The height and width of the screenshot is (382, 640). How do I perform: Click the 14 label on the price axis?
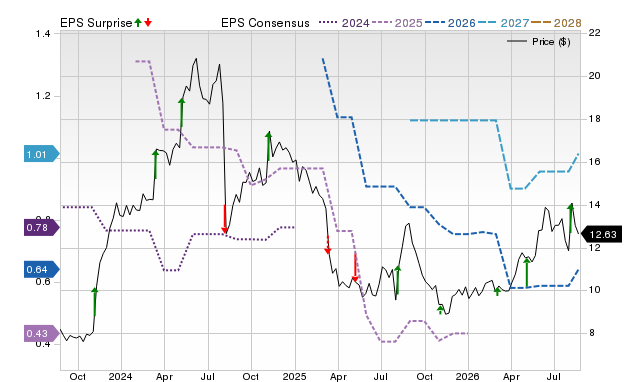click(595, 204)
